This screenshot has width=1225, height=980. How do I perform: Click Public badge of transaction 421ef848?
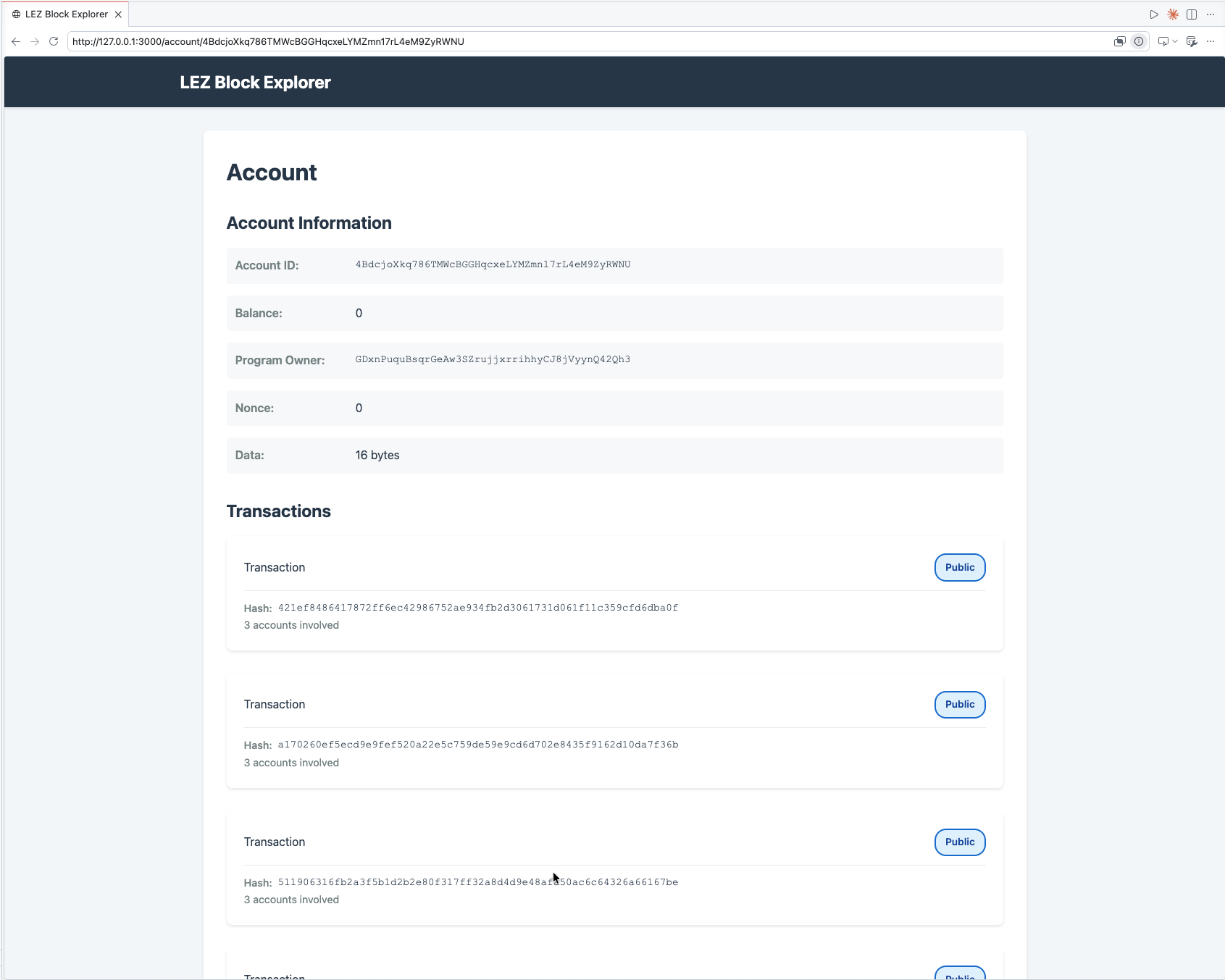(x=960, y=567)
